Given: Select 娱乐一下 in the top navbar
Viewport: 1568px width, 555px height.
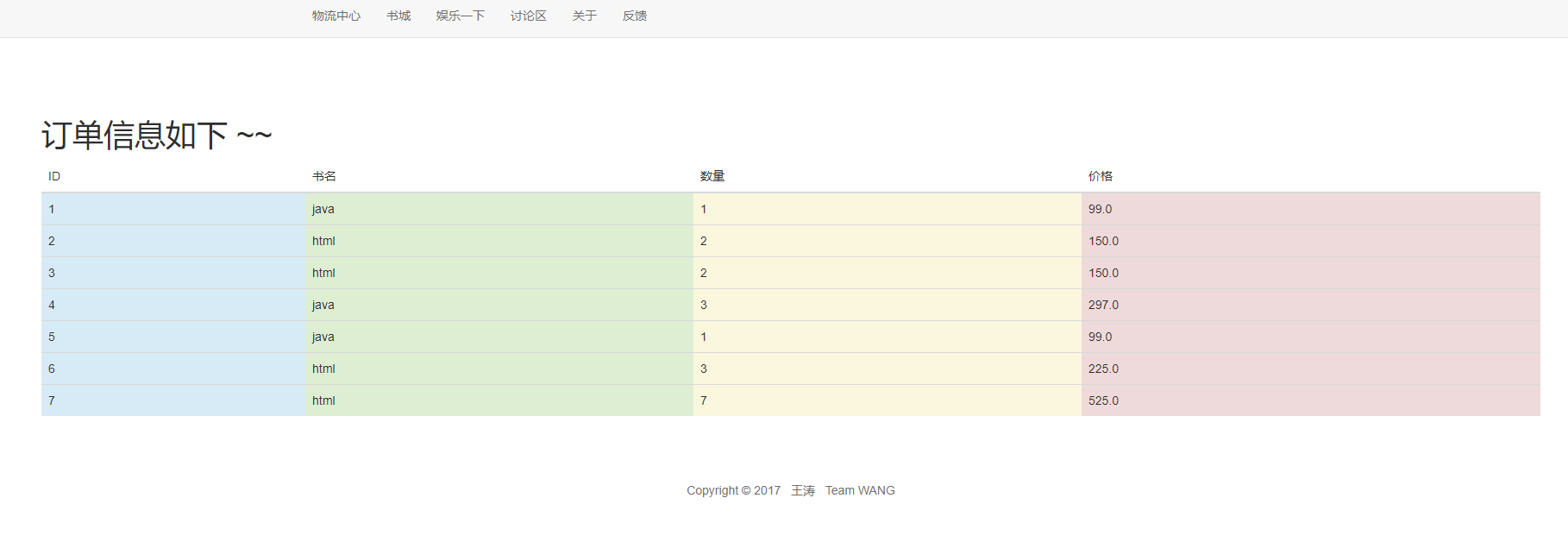Looking at the screenshot, I should (461, 16).
